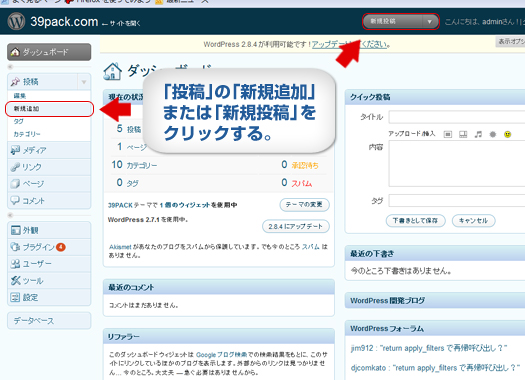Viewport: 525px width, 380px height.
Task: Click the リファラー widget header
Action: (x=219, y=336)
